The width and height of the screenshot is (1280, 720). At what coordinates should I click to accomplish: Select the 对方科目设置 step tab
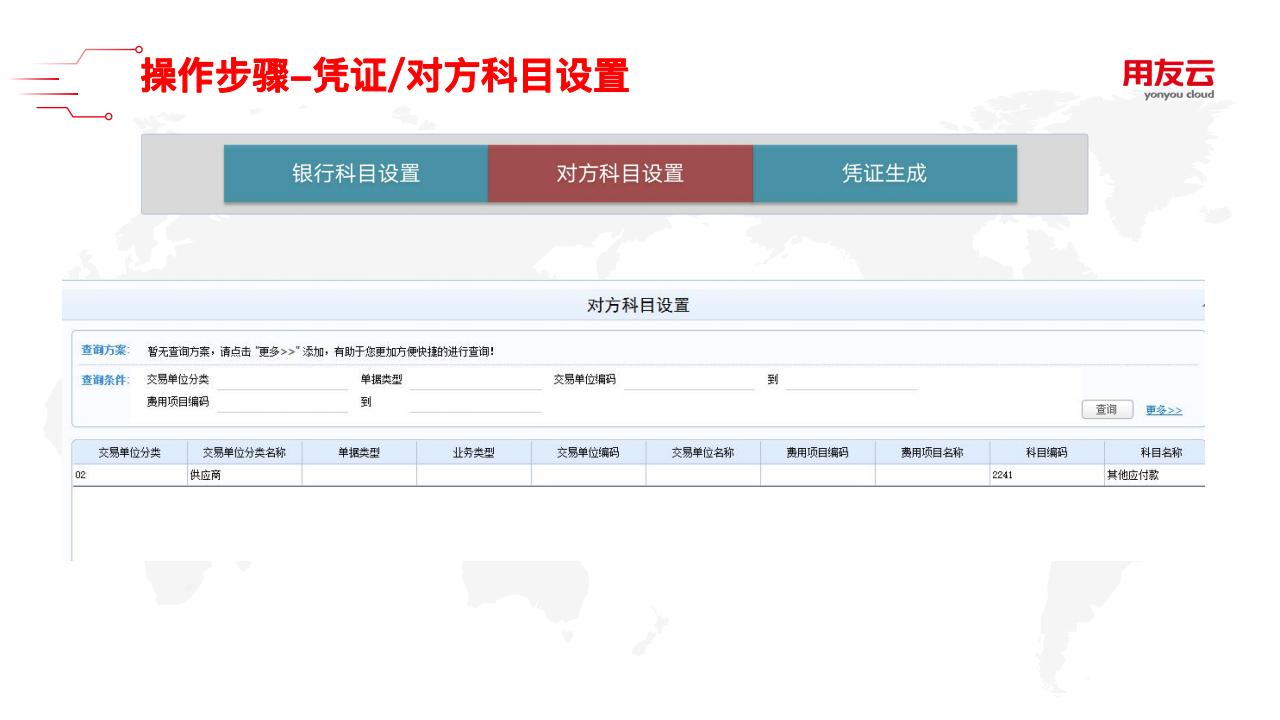(620, 173)
